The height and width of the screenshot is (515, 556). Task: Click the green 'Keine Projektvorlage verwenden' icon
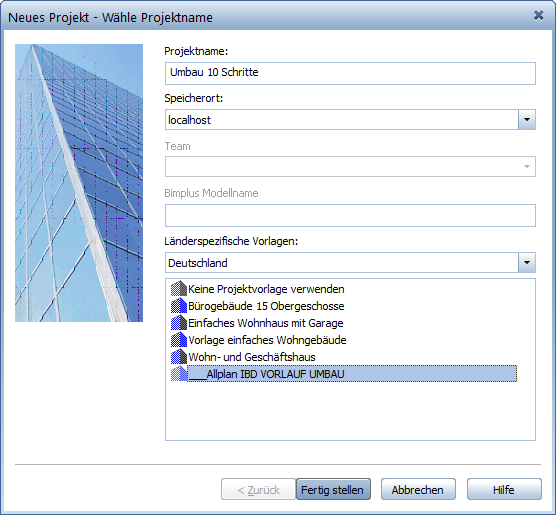pos(179,289)
